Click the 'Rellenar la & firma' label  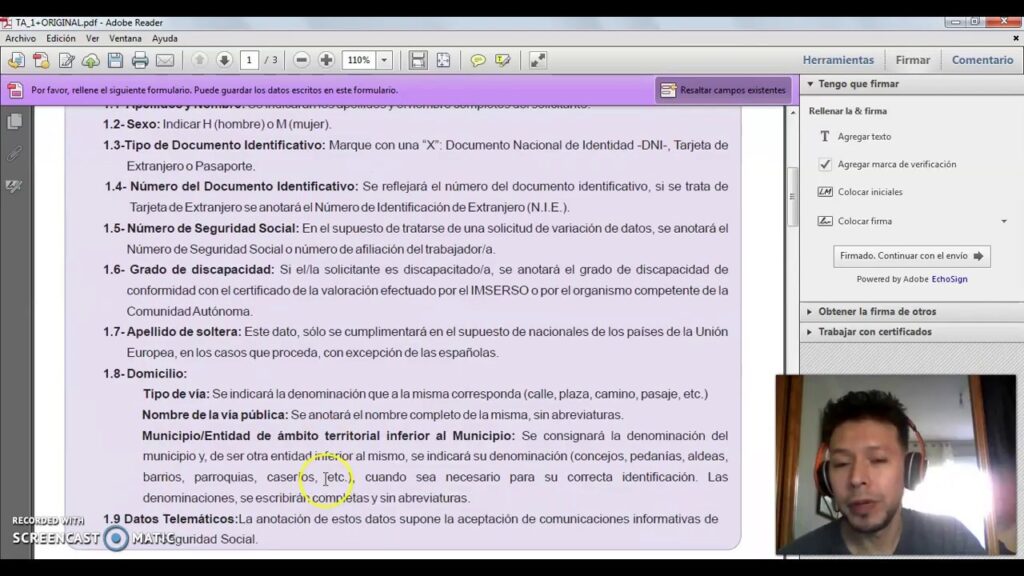pos(847,111)
